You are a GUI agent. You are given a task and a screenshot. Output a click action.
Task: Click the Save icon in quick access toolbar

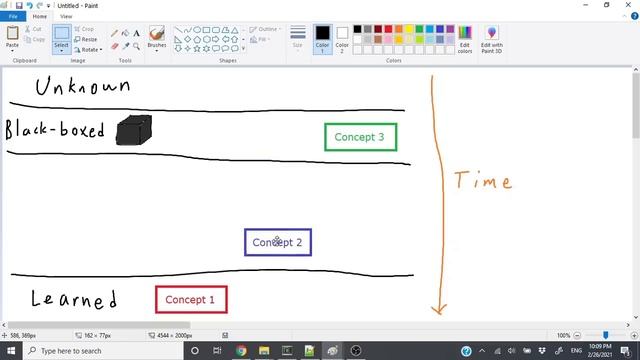(x=19, y=6)
